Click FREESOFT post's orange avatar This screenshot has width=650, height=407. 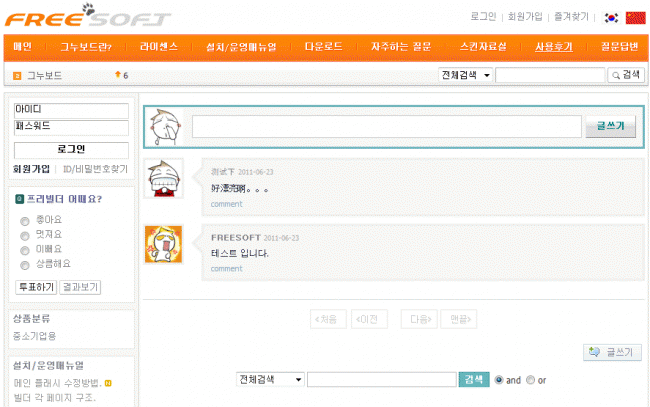163,244
